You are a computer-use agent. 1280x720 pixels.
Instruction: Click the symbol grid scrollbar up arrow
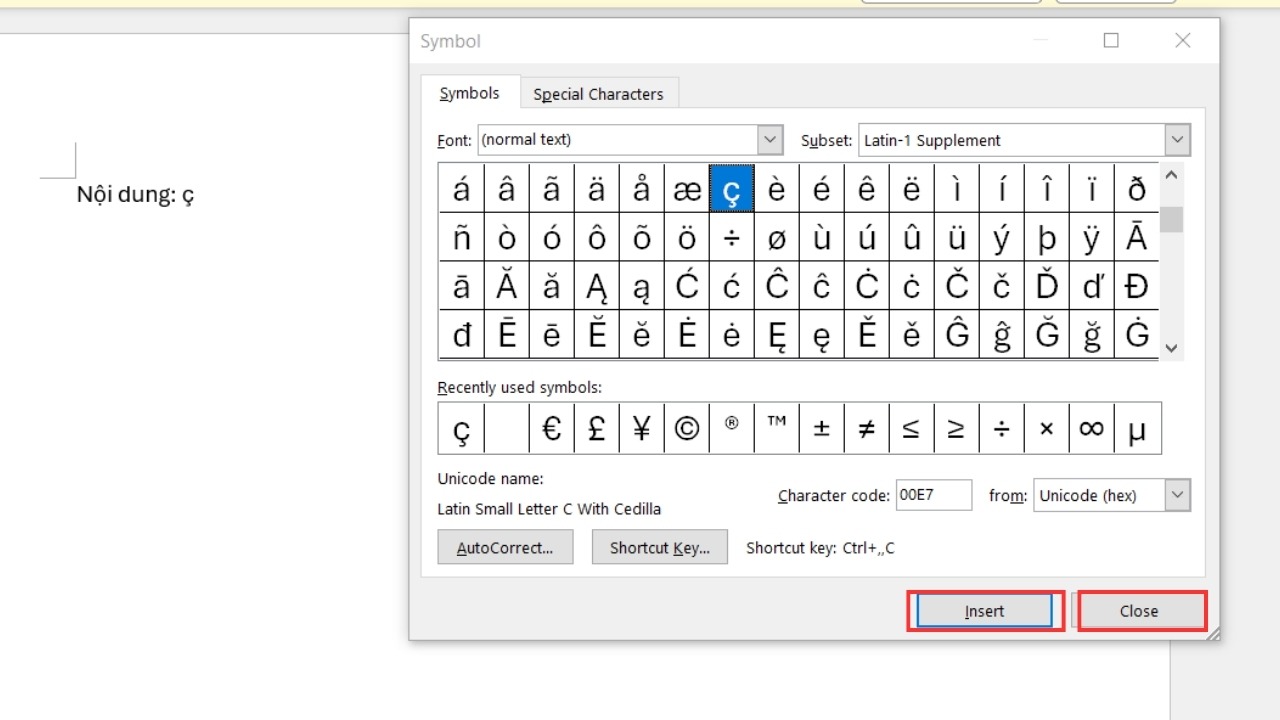(x=1172, y=175)
